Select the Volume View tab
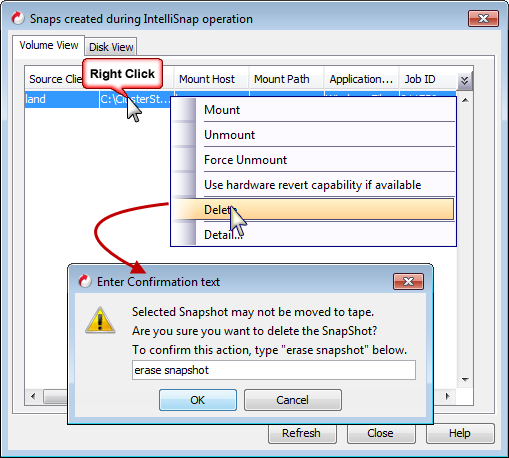The image size is (509, 458). coord(49,45)
